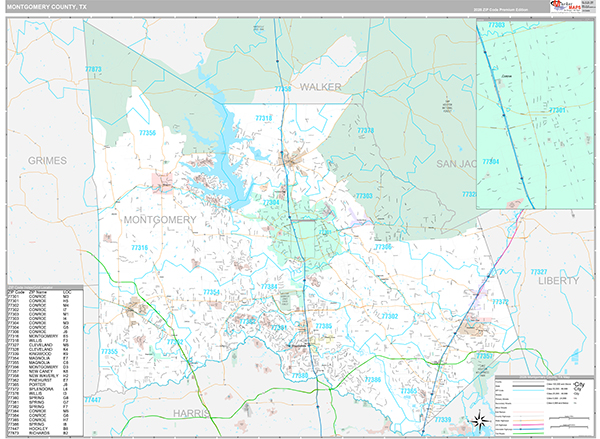
Task: Click the large MONTGOMERY county label on map
Action: tap(160, 220)
